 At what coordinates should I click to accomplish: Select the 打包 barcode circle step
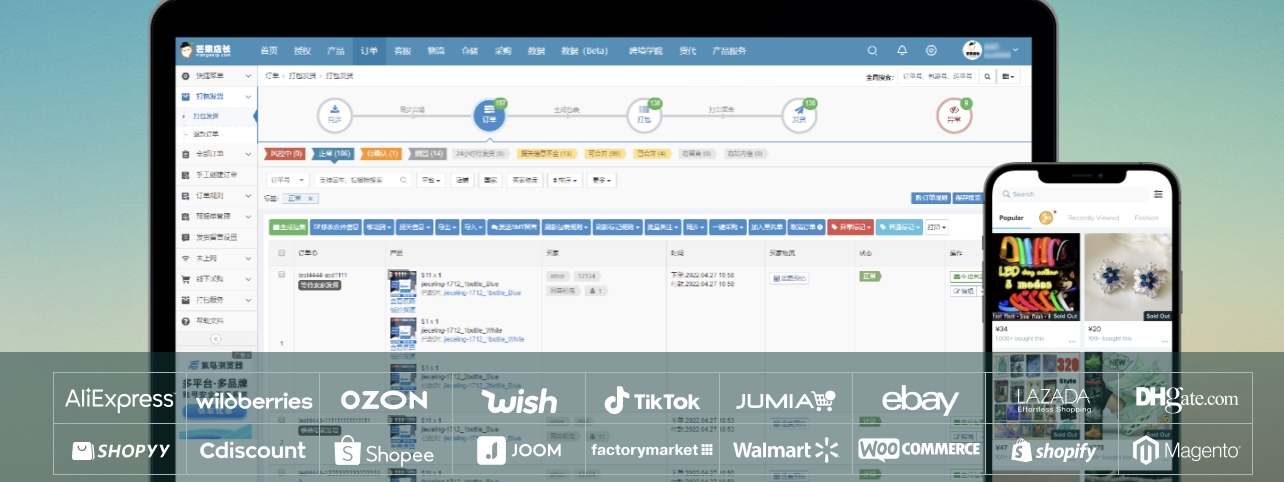click(x=643, y=115)
